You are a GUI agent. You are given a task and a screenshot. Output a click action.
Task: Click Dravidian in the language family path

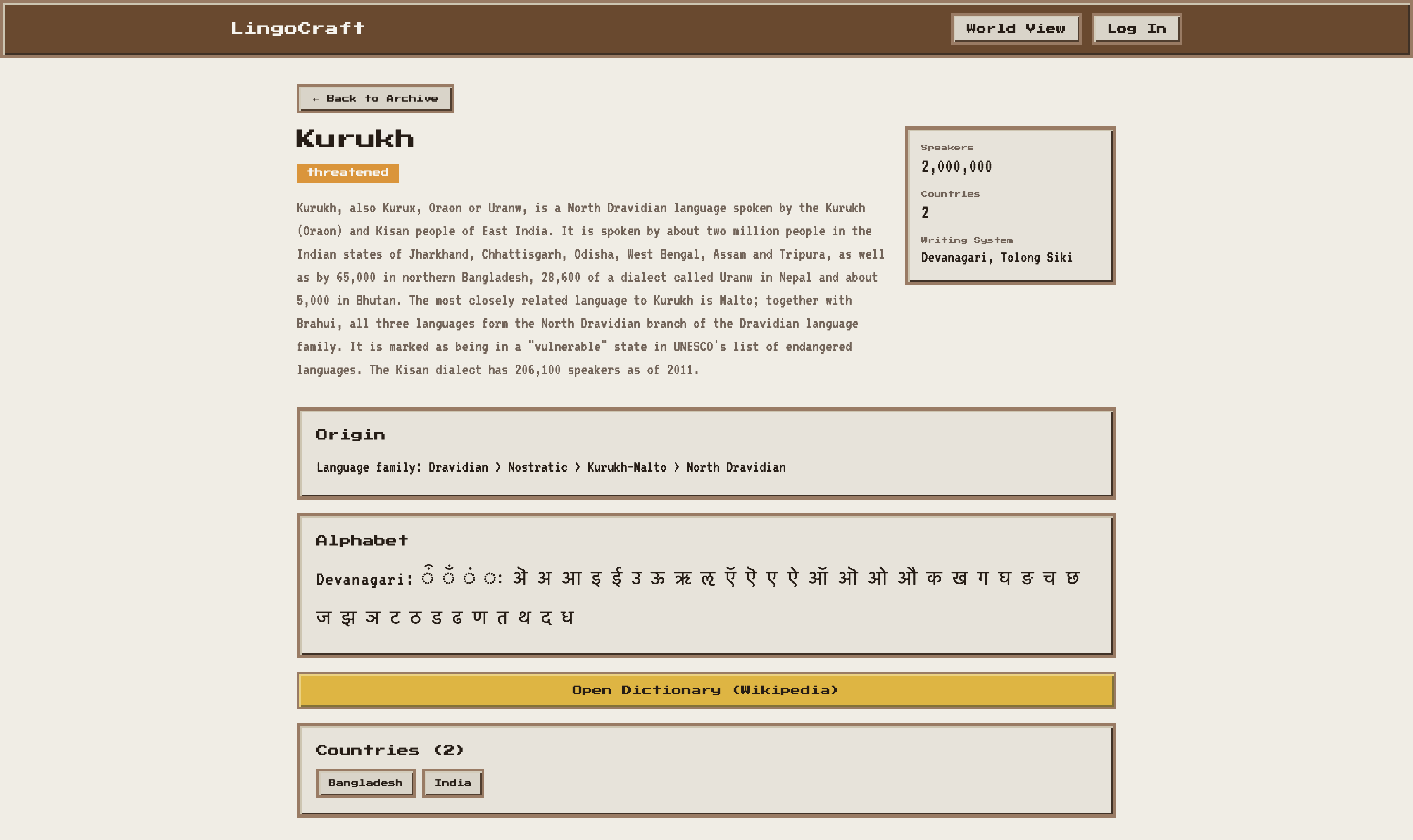click(x=458, y=467)
